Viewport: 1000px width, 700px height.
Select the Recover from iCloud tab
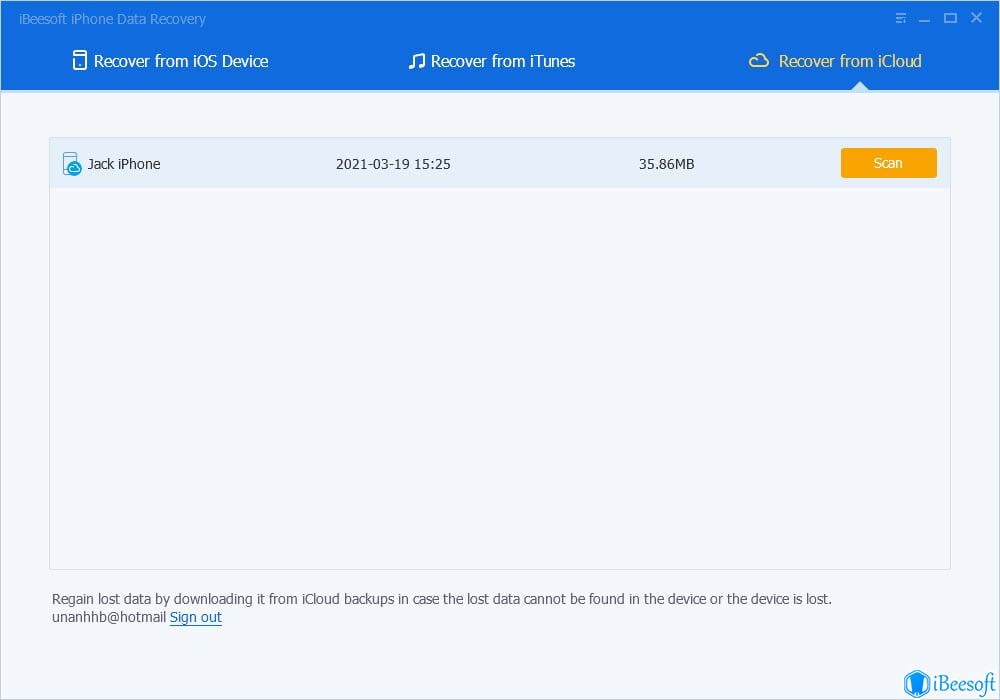click(835, 61)
